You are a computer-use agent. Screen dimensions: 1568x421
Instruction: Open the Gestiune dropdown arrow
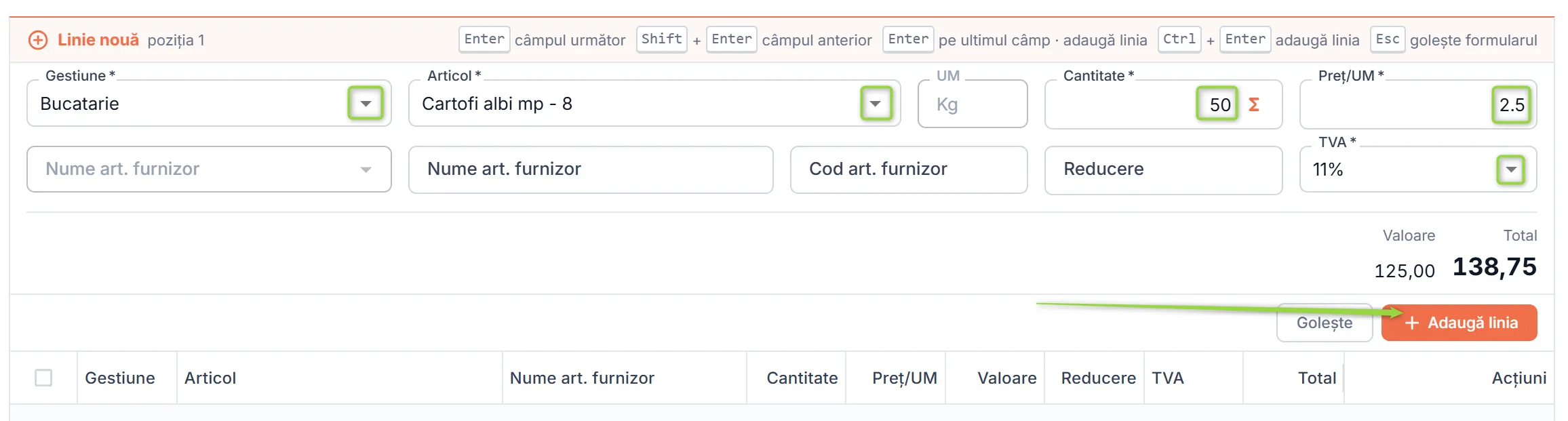click(366, 104)
